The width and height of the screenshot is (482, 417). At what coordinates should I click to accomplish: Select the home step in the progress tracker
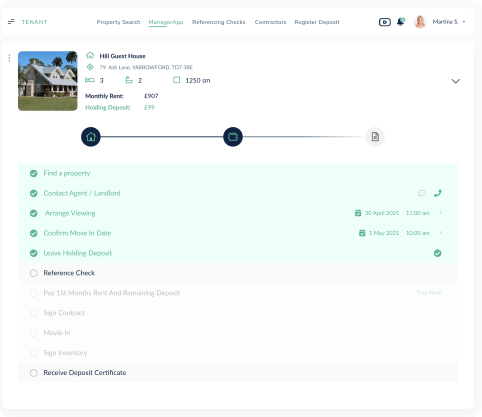[x=91, y=137]
